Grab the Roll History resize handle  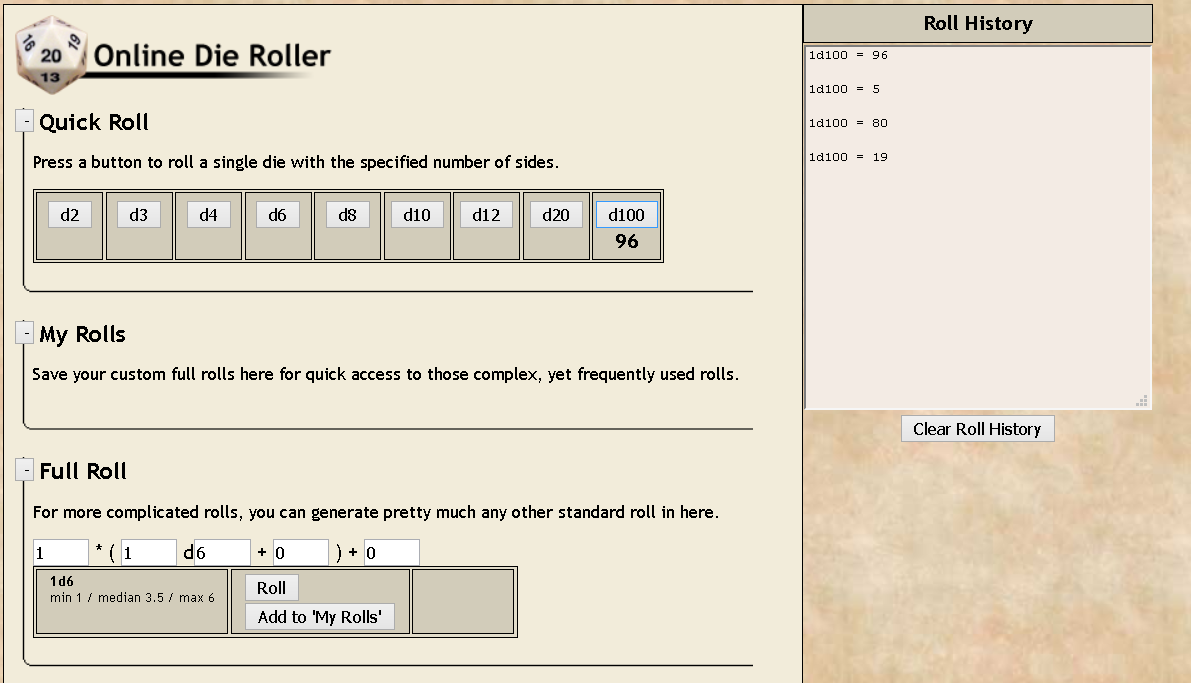[x=1142, y=401]
